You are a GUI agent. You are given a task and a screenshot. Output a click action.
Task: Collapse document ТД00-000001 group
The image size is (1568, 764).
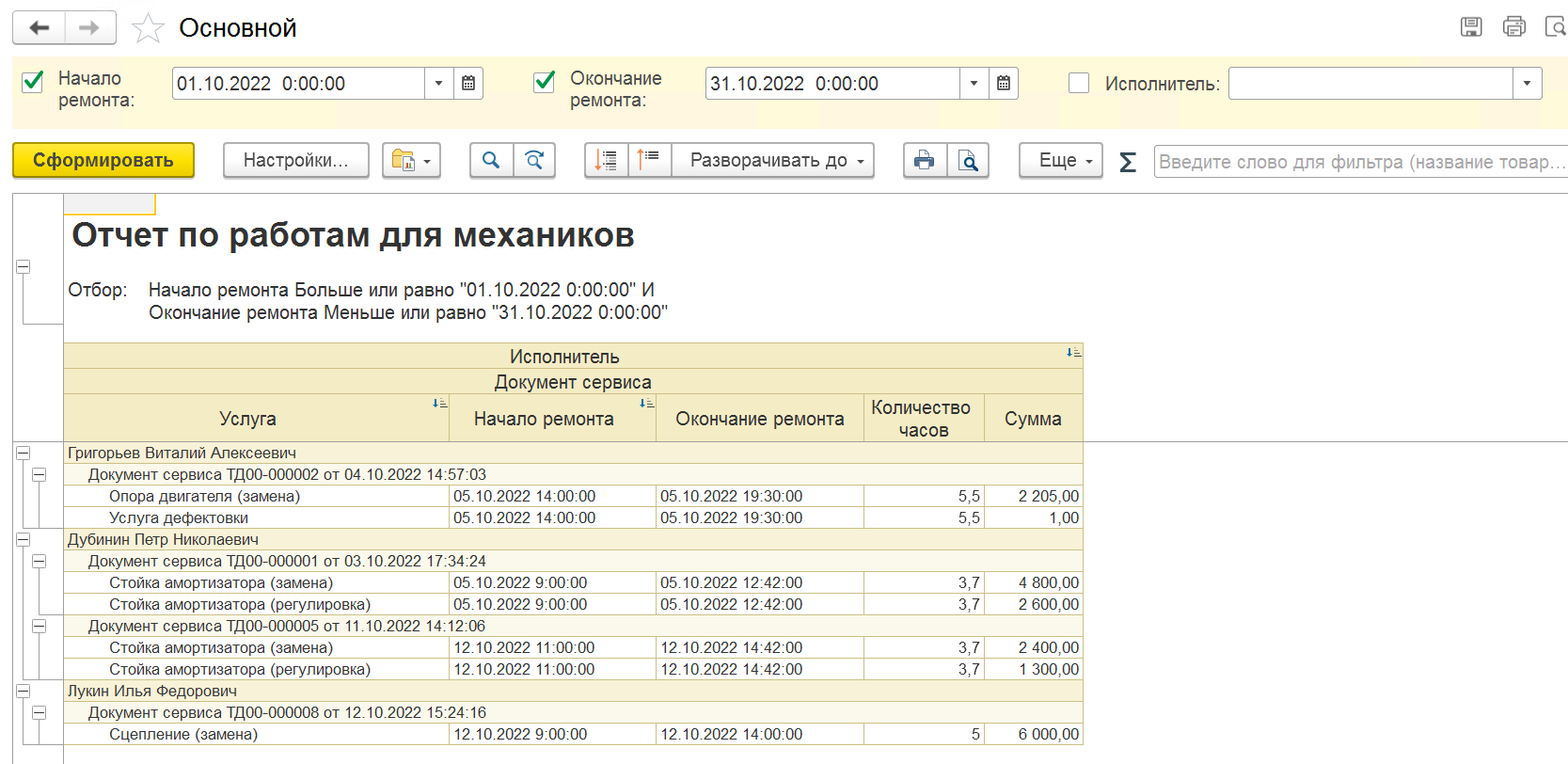(x=40, y=561)
